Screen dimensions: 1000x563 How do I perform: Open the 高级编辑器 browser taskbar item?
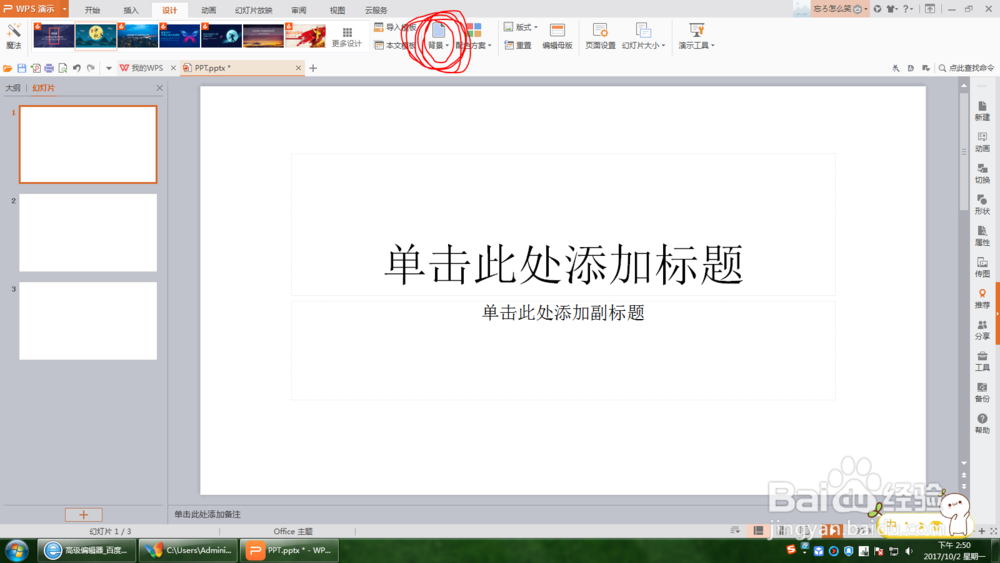(87, 550)
